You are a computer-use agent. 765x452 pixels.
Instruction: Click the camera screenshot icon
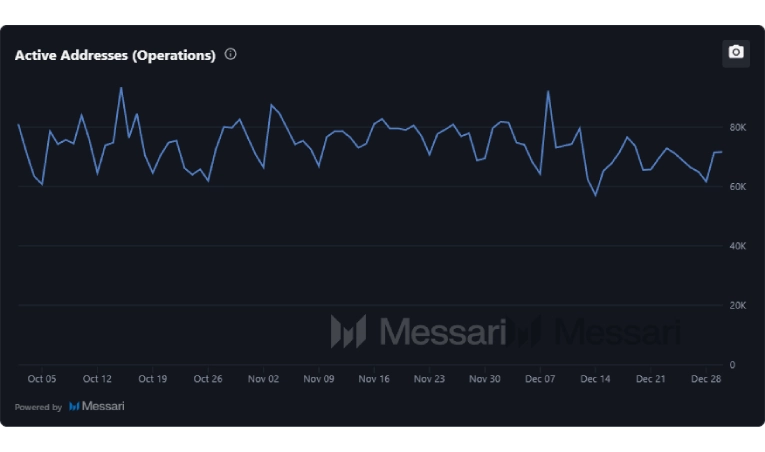(x=736, y=53)
